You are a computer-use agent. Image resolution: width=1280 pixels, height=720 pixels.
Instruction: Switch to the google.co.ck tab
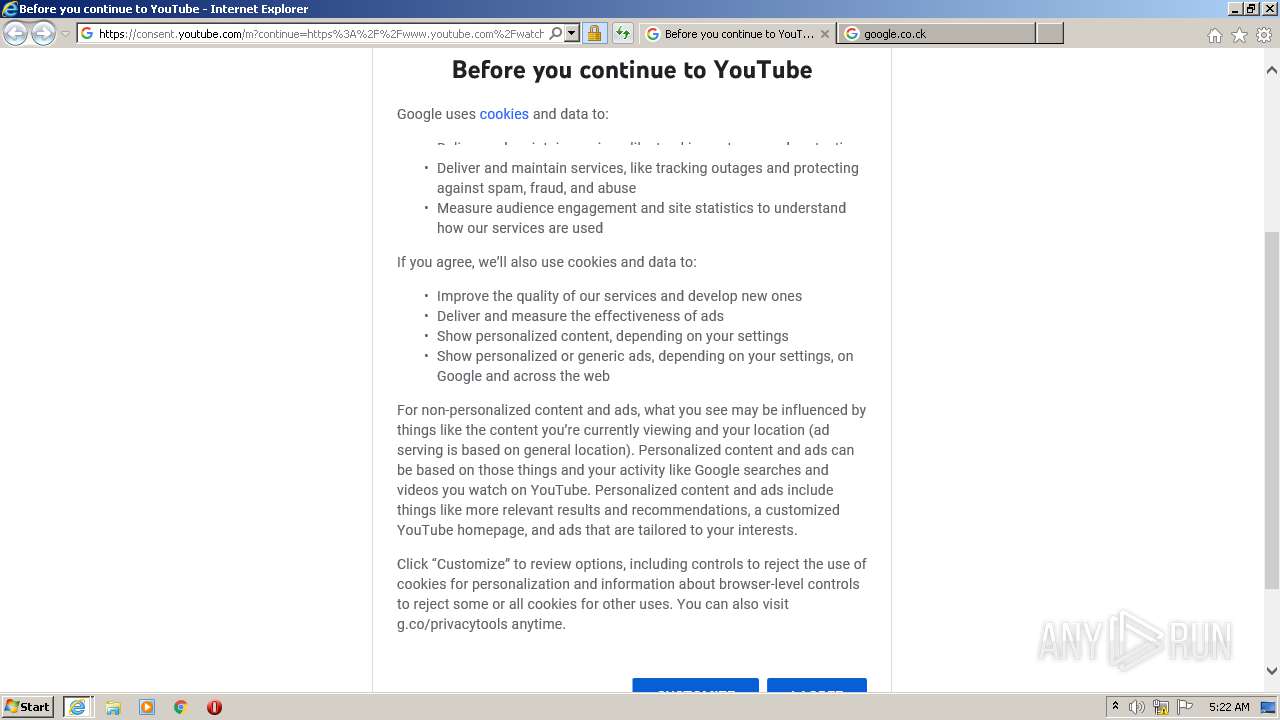pyautogui.click(x=936, y=34)
